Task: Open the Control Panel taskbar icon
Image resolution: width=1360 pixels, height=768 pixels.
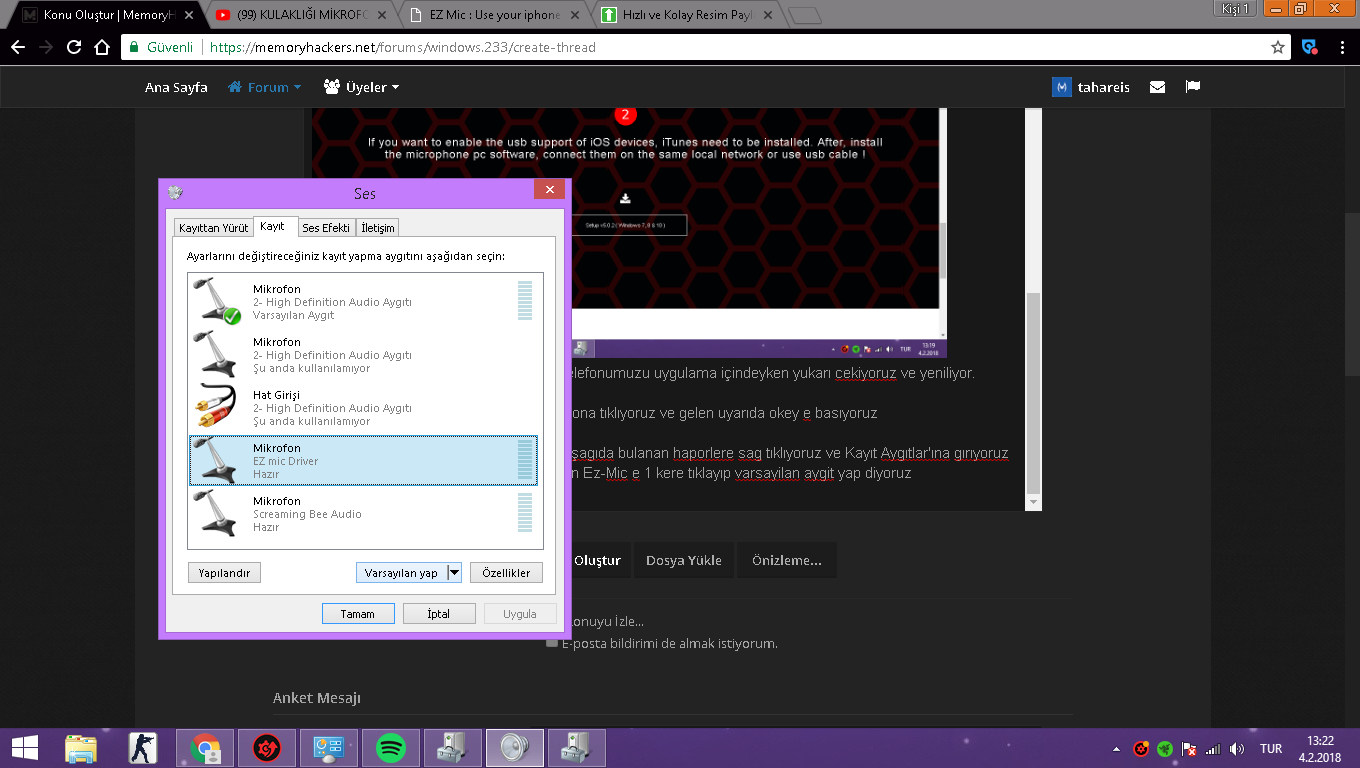Action: 329,748
